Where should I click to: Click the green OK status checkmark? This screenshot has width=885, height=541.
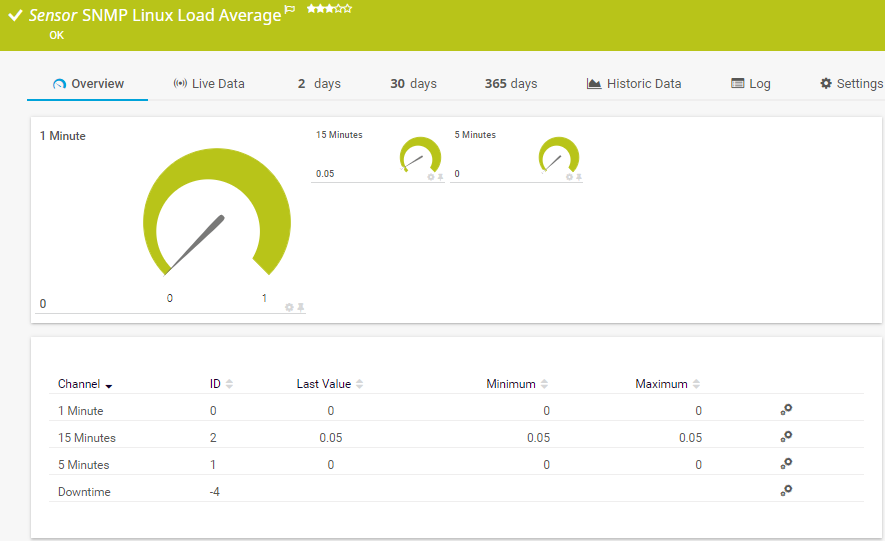(x=15, y=16)
